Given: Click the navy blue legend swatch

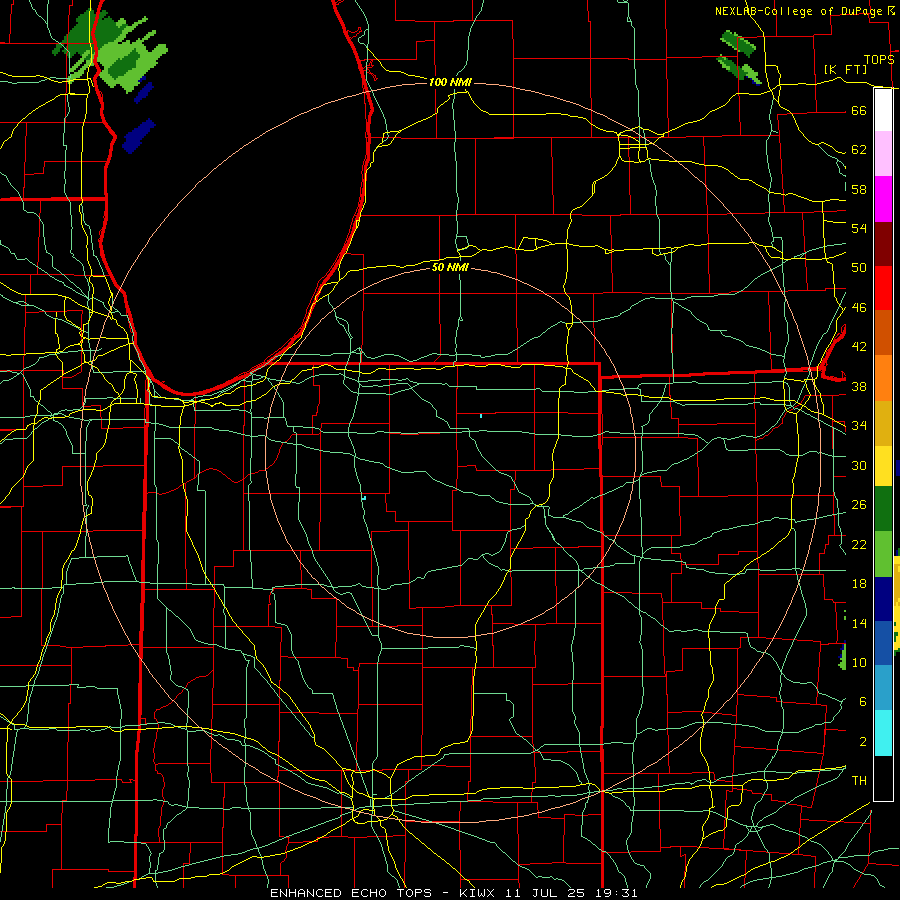Looking at the screenshot, I should point(883,599).
